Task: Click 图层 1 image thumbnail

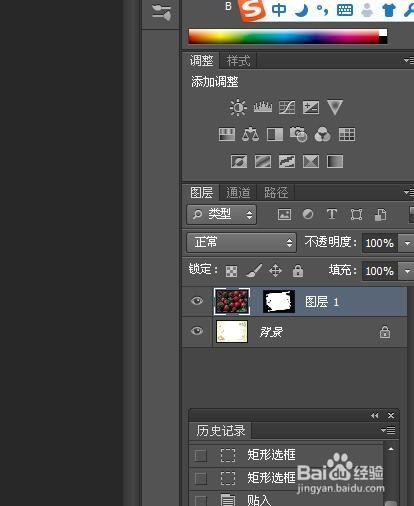Action: click(232, 301)
